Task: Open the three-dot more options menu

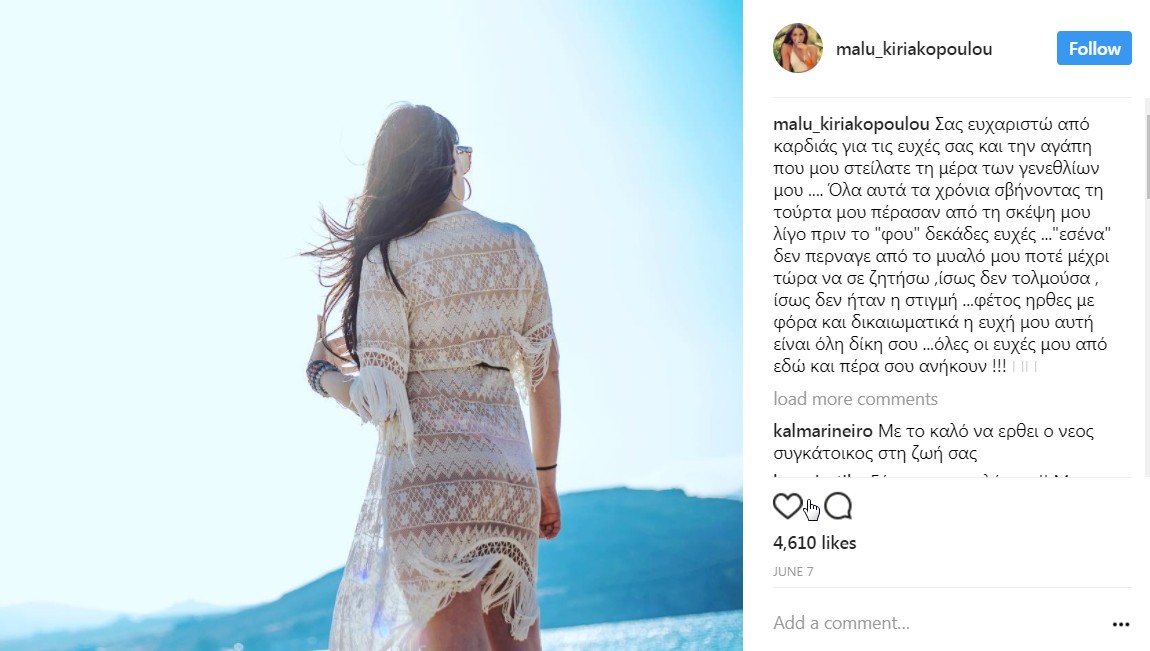Action: tap(1121, 624)
